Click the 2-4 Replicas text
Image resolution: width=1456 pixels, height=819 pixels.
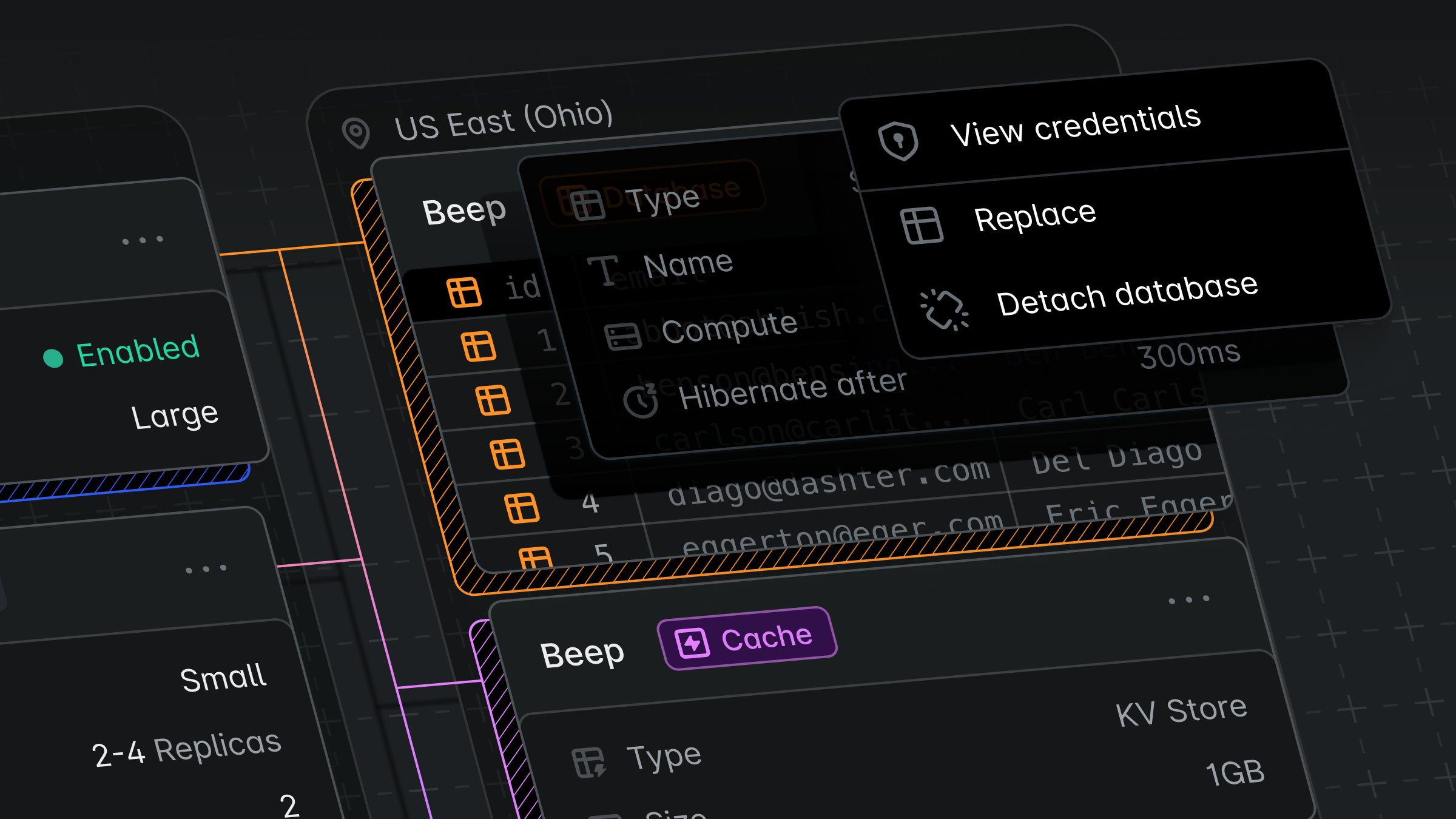click(x=187, y=749)
